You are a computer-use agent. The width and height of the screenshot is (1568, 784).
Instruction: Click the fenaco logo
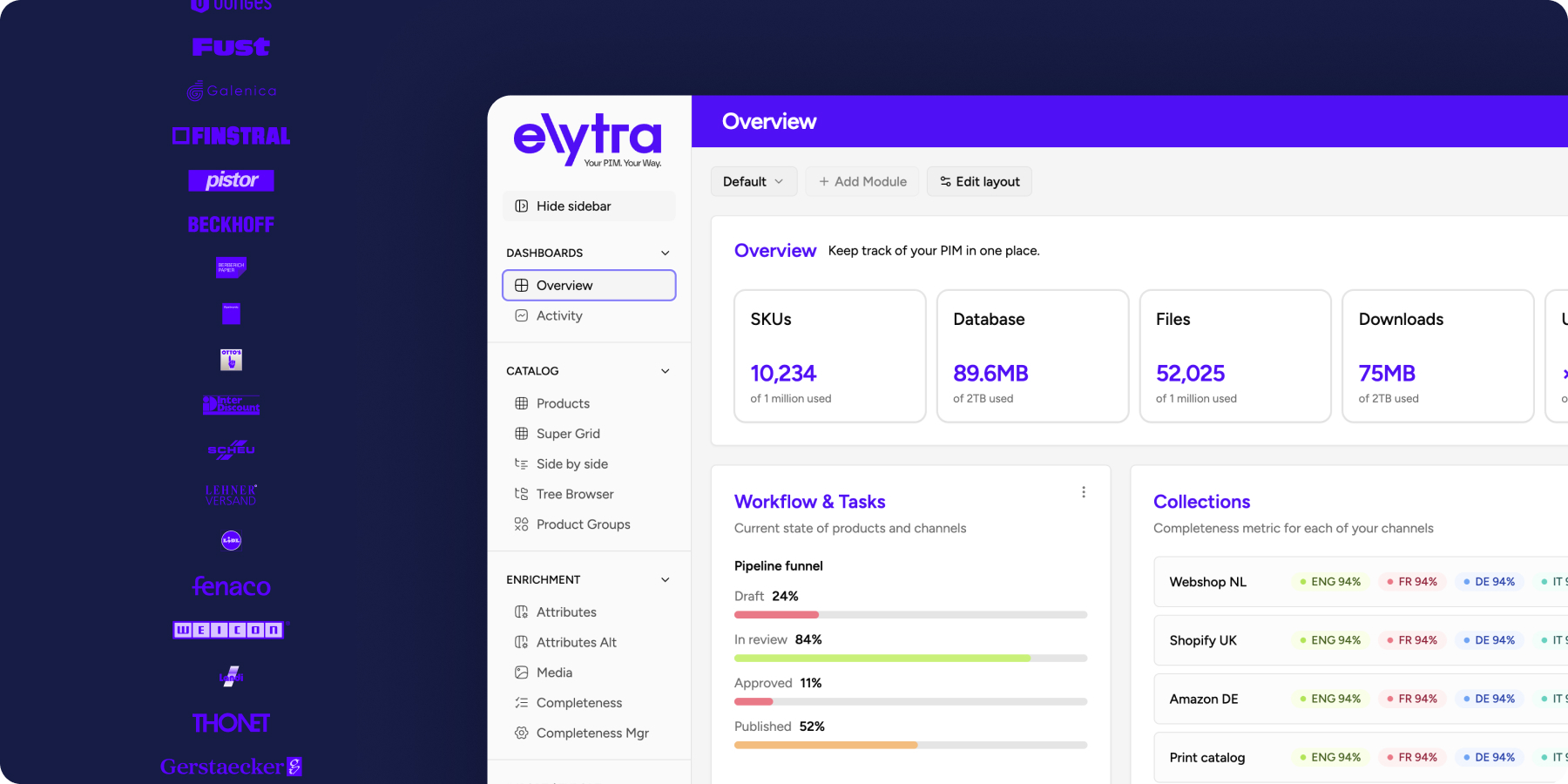point(231,586)
